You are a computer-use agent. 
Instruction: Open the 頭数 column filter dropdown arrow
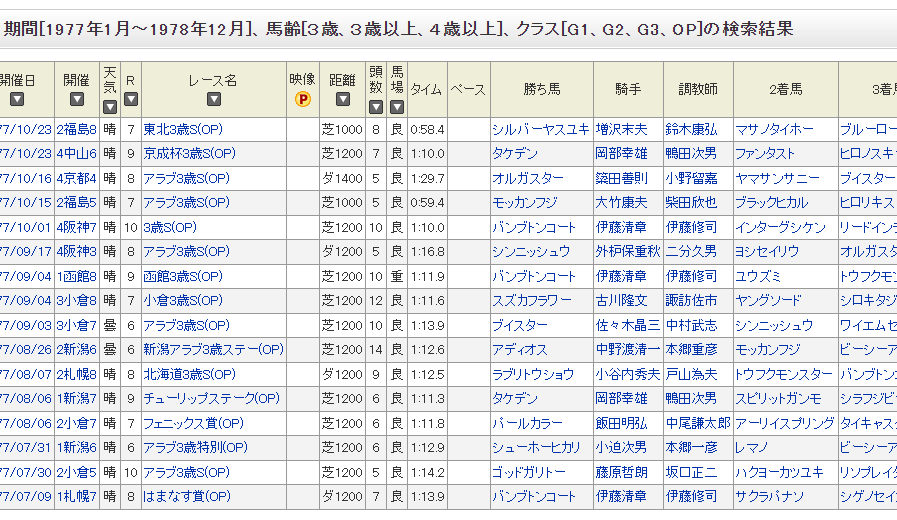pos(375,107)
